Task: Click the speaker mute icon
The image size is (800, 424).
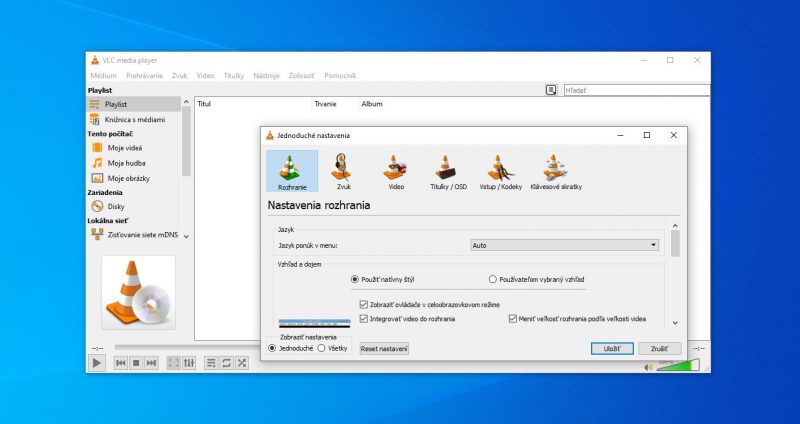Action: (647, 366)
